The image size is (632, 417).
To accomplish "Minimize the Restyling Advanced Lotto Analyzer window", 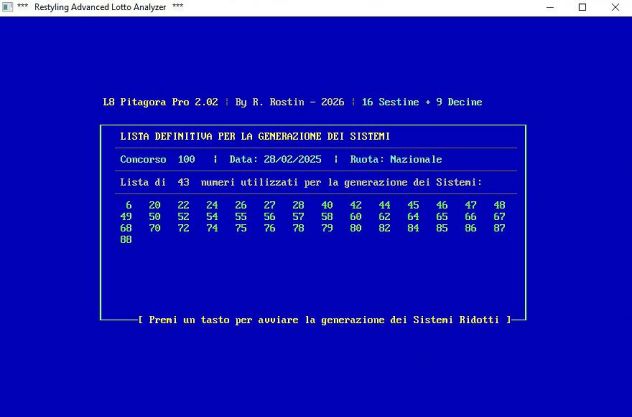I will point(550,7).
